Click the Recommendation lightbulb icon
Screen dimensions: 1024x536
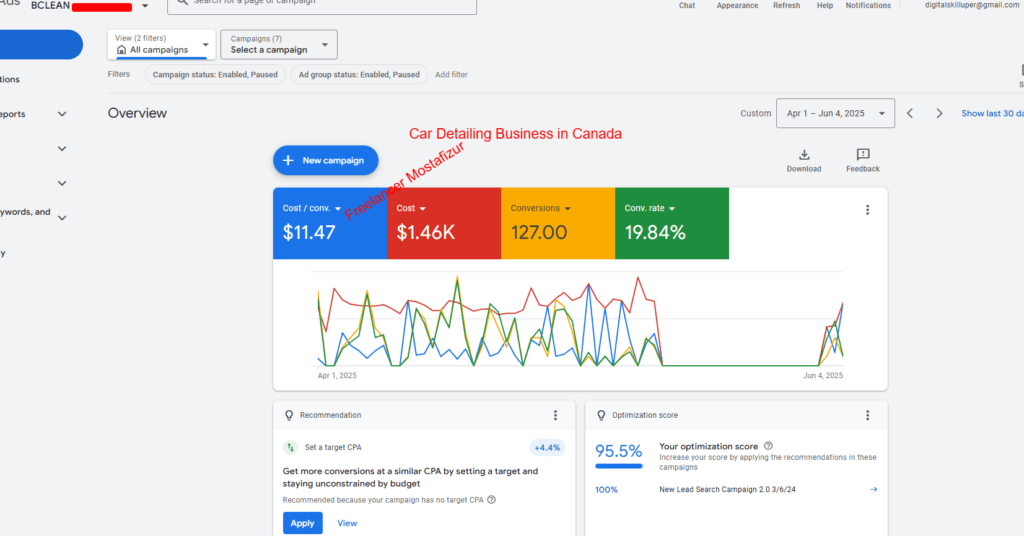pos(289,415)
